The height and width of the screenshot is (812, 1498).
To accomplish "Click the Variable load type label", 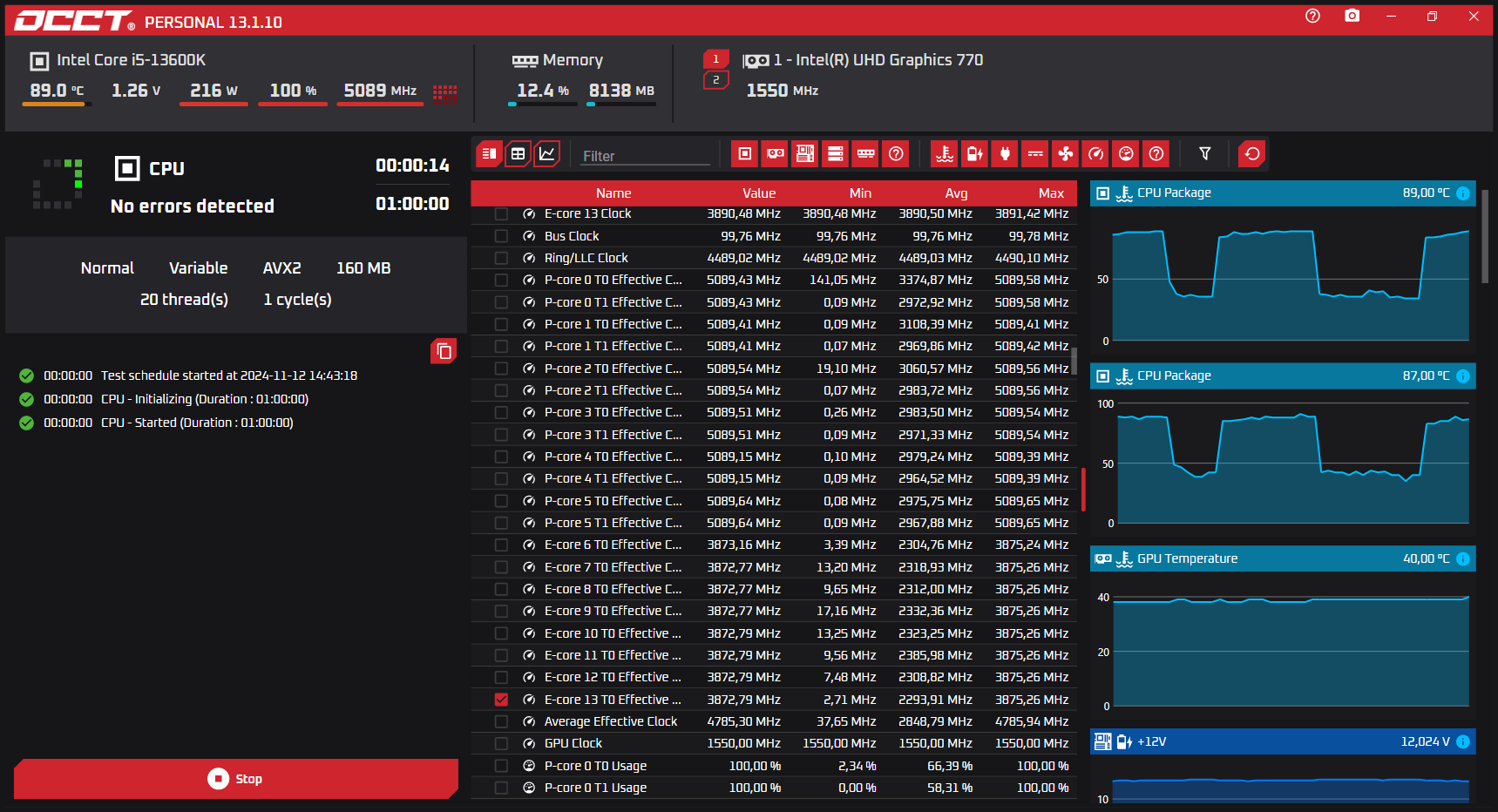I will 199,268.
